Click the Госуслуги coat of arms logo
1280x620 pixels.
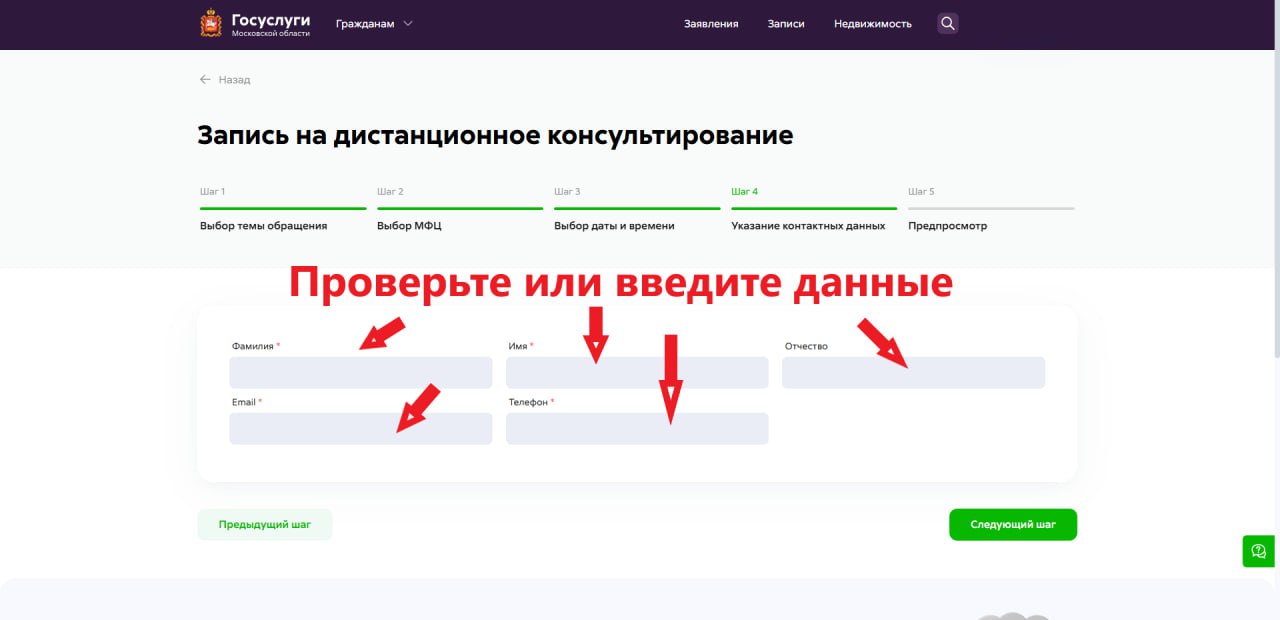click(211, 24)
